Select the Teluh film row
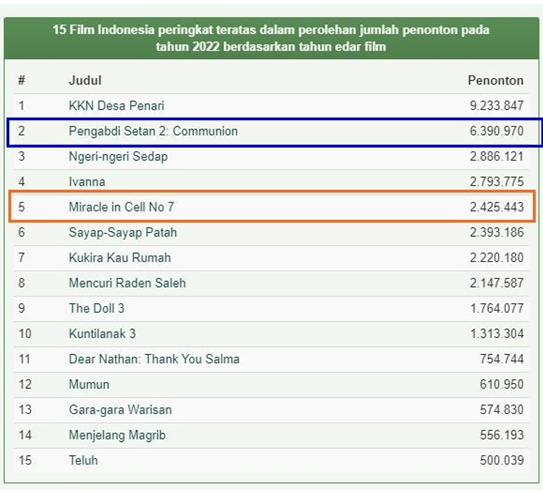This screenshot has width=543, height=493. [272, 461]
